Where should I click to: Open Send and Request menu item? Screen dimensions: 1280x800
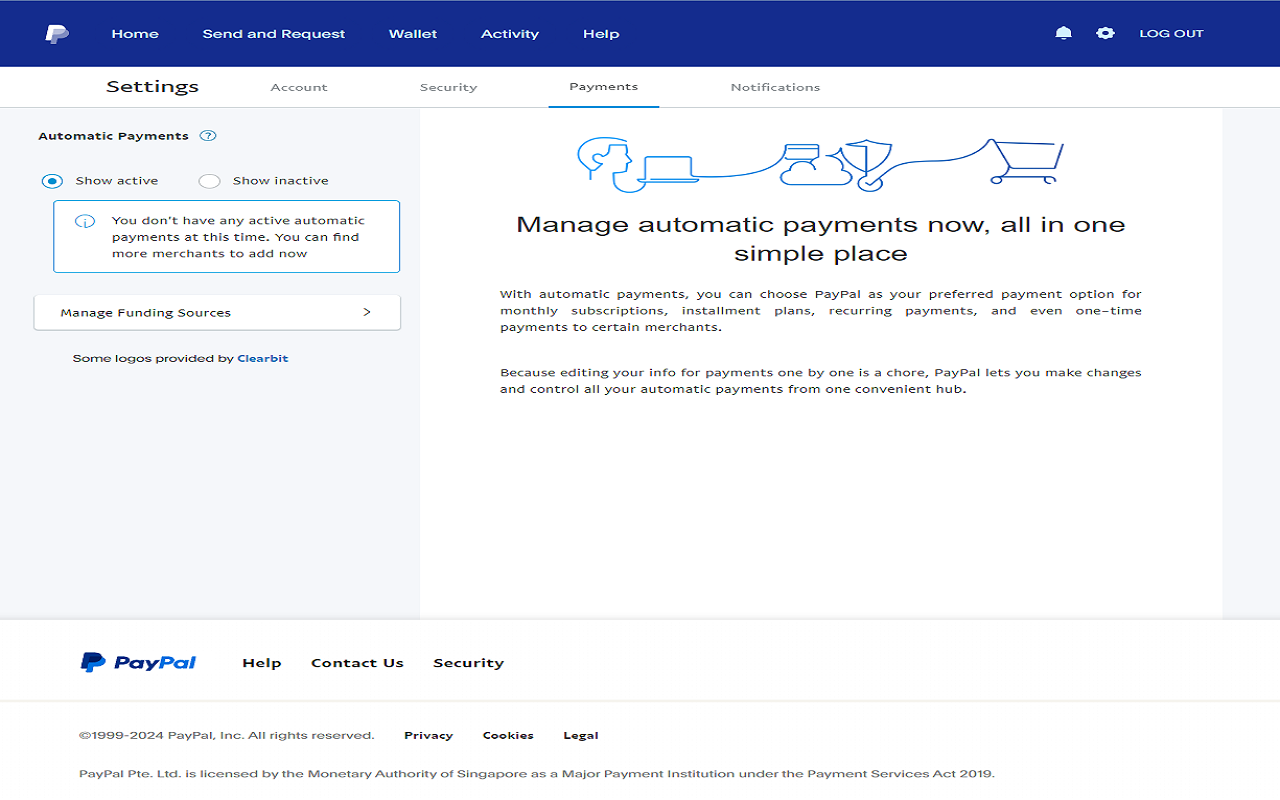274,34
